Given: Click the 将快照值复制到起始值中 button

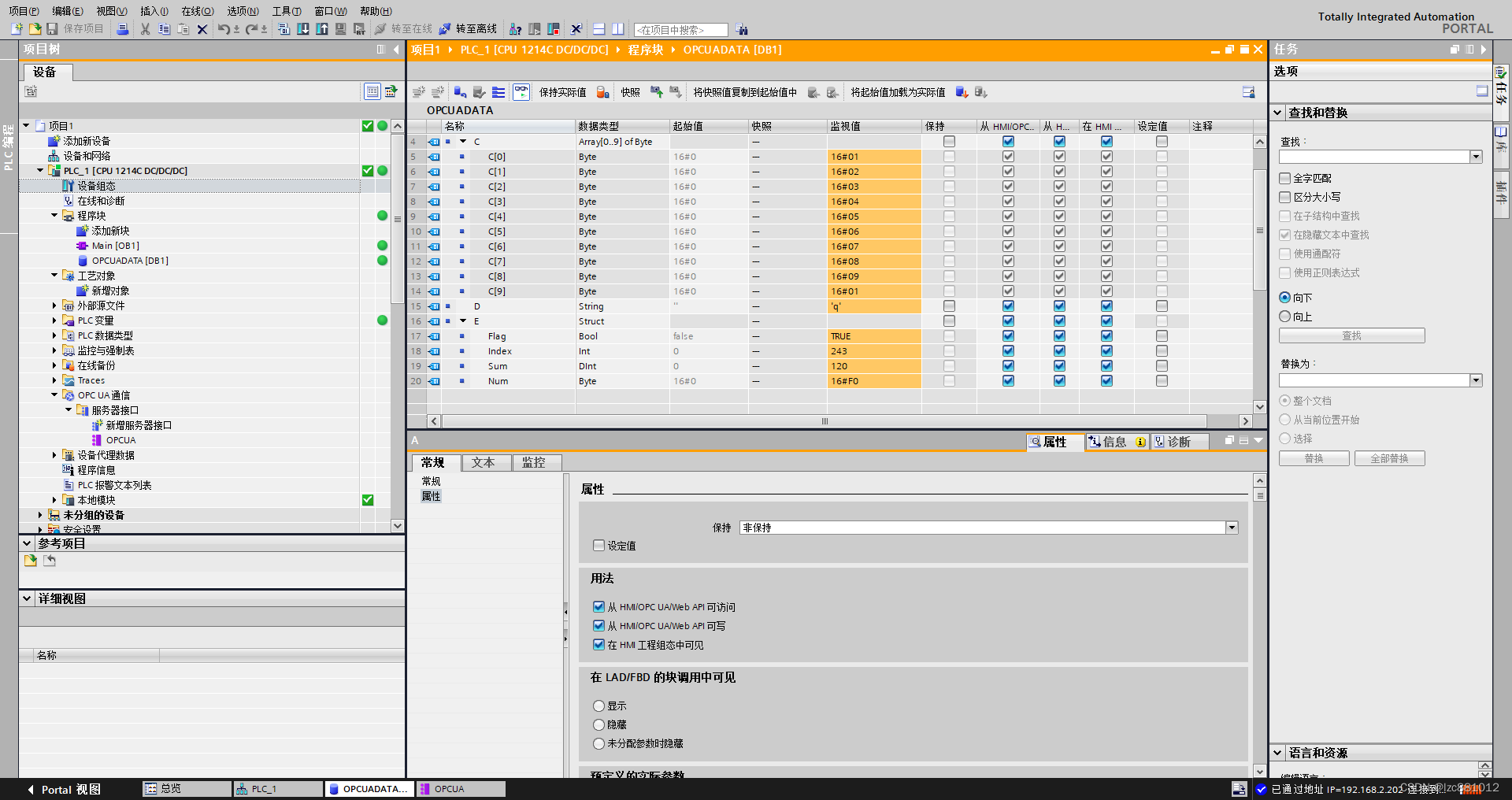Looking at the screenshot, I should pos(745,92).
